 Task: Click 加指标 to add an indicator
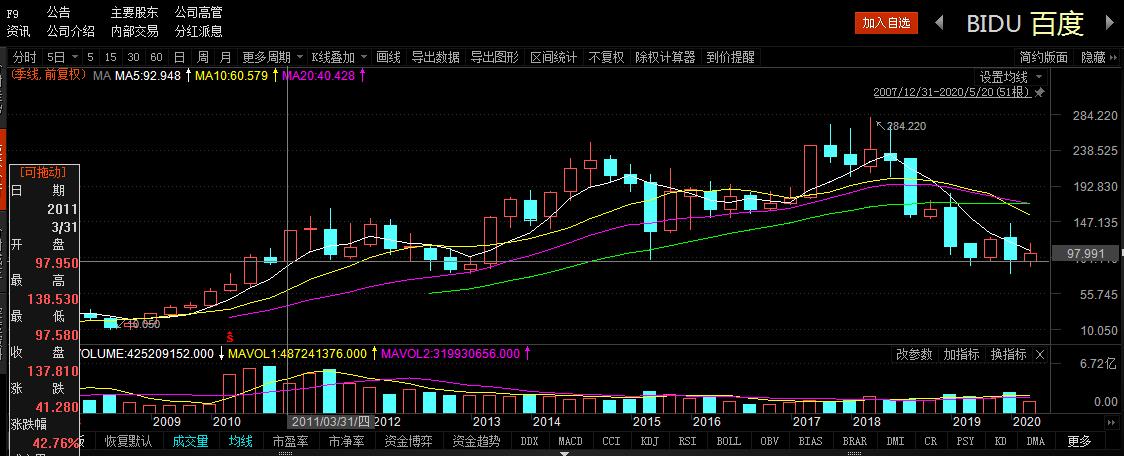[x=961, y=354]
